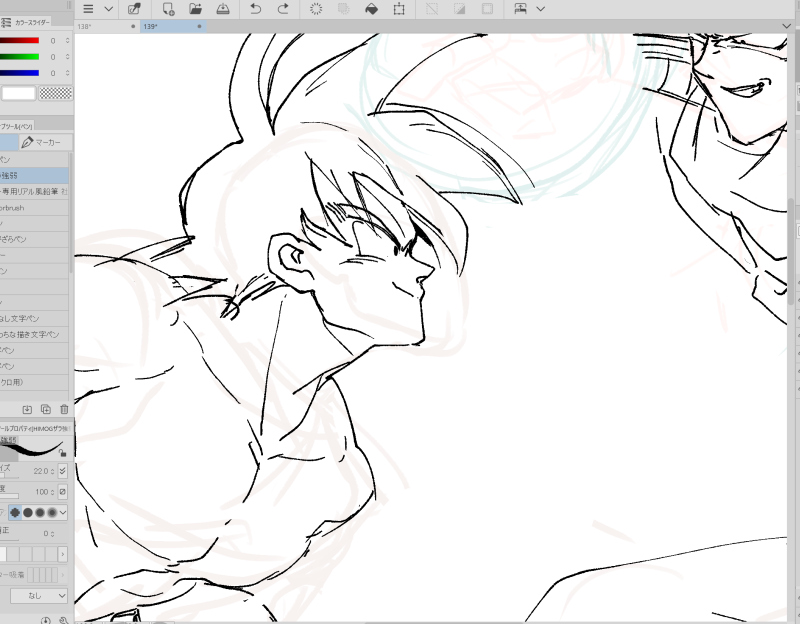Click the Clear layer spinner icon
Image resolution: width=800 pixels, height=624 pixels.
pos(316,9)
